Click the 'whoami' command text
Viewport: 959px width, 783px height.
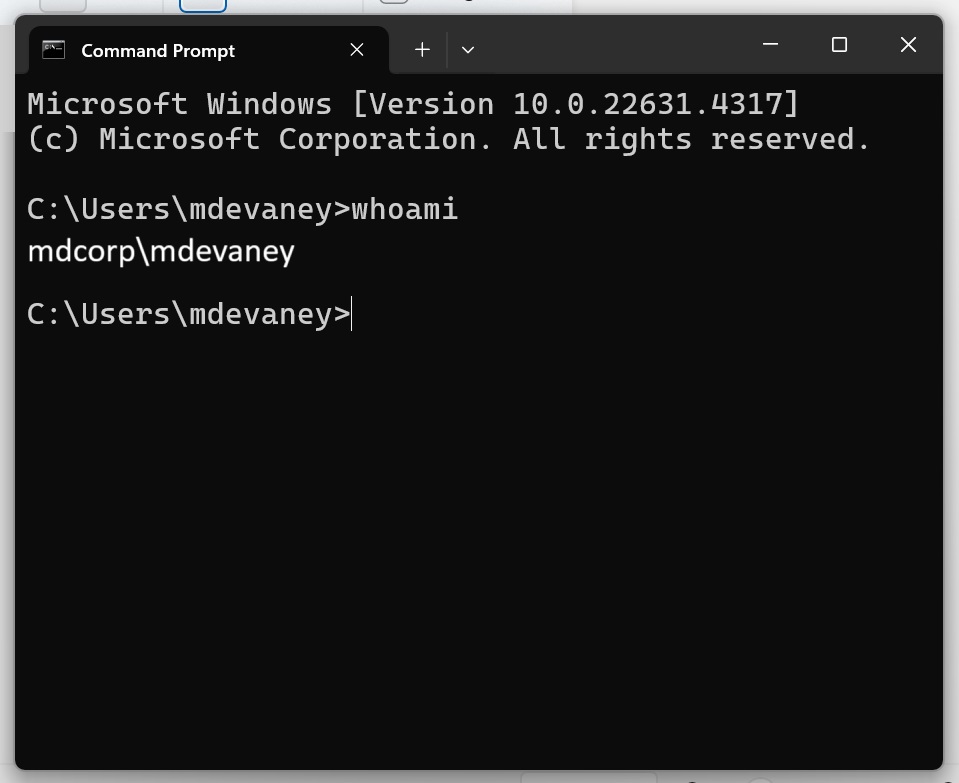tap(404, 209)
